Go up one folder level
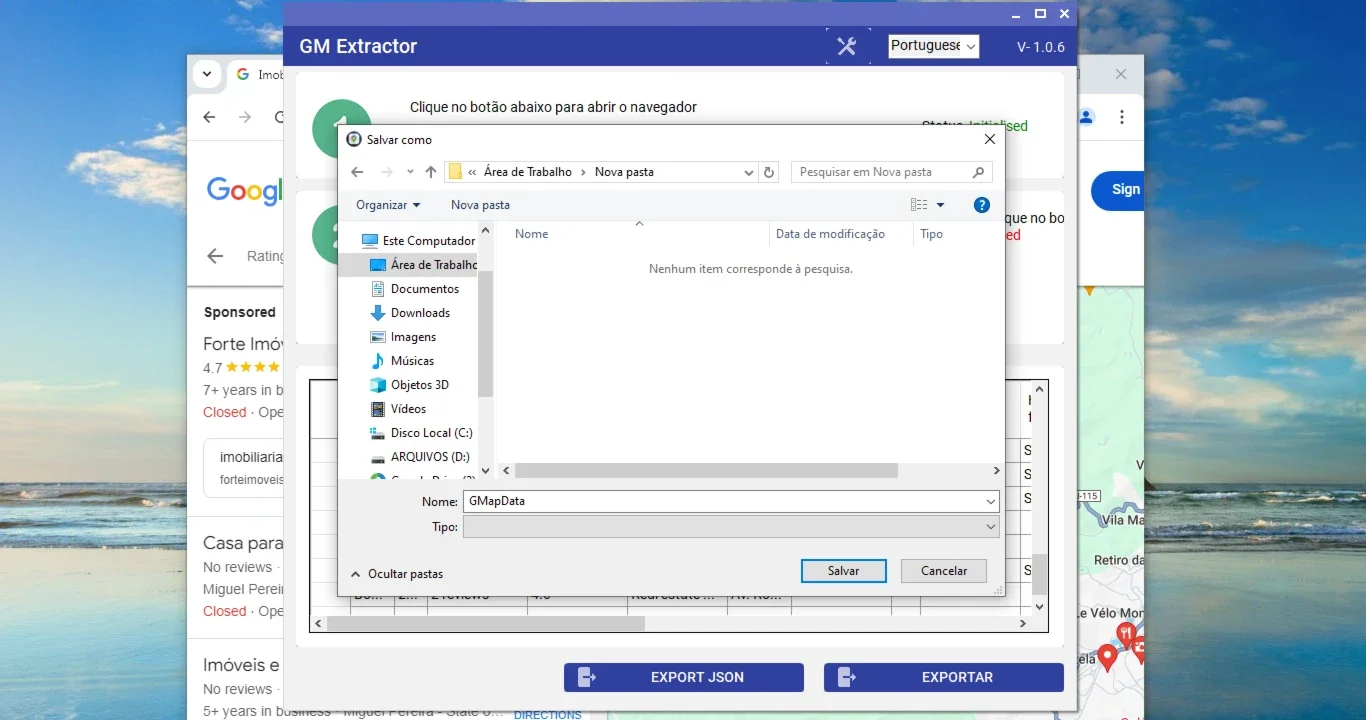This screenshot has width=1366, height=720. tap(431, 172)
